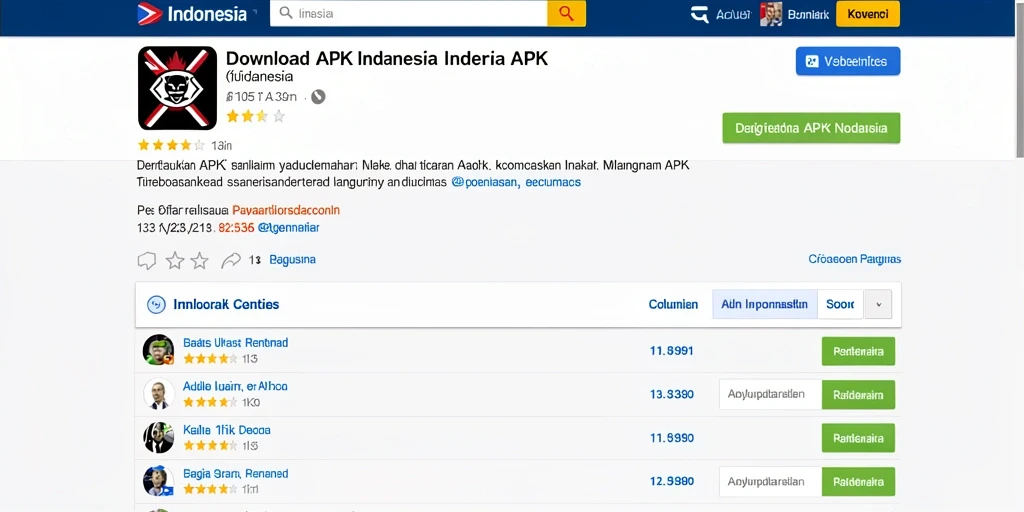Click Aoyluırıdtaretlen box in Addle luaim row
This screenshot has height=512, width=1024.
771,394
